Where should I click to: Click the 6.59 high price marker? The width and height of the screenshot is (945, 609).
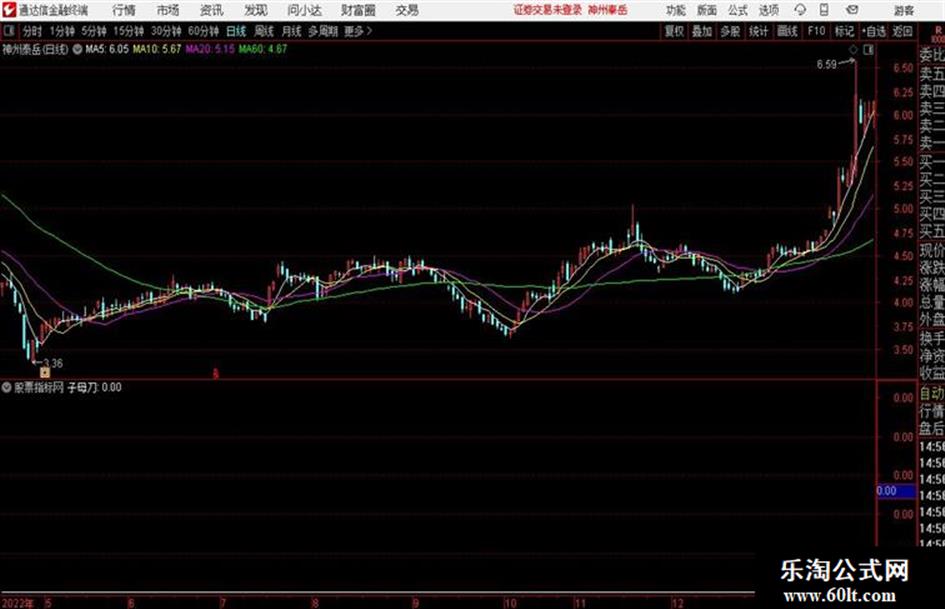coord(826,64)
